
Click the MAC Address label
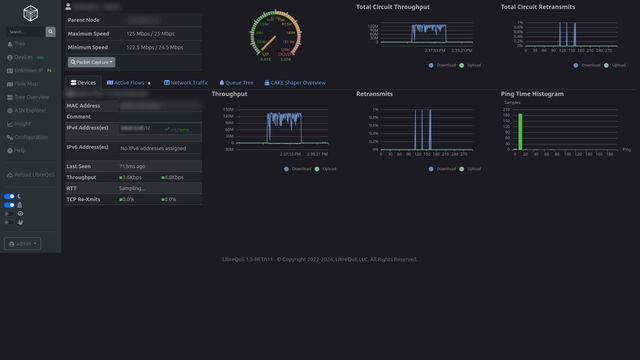[x=83, y=106]
